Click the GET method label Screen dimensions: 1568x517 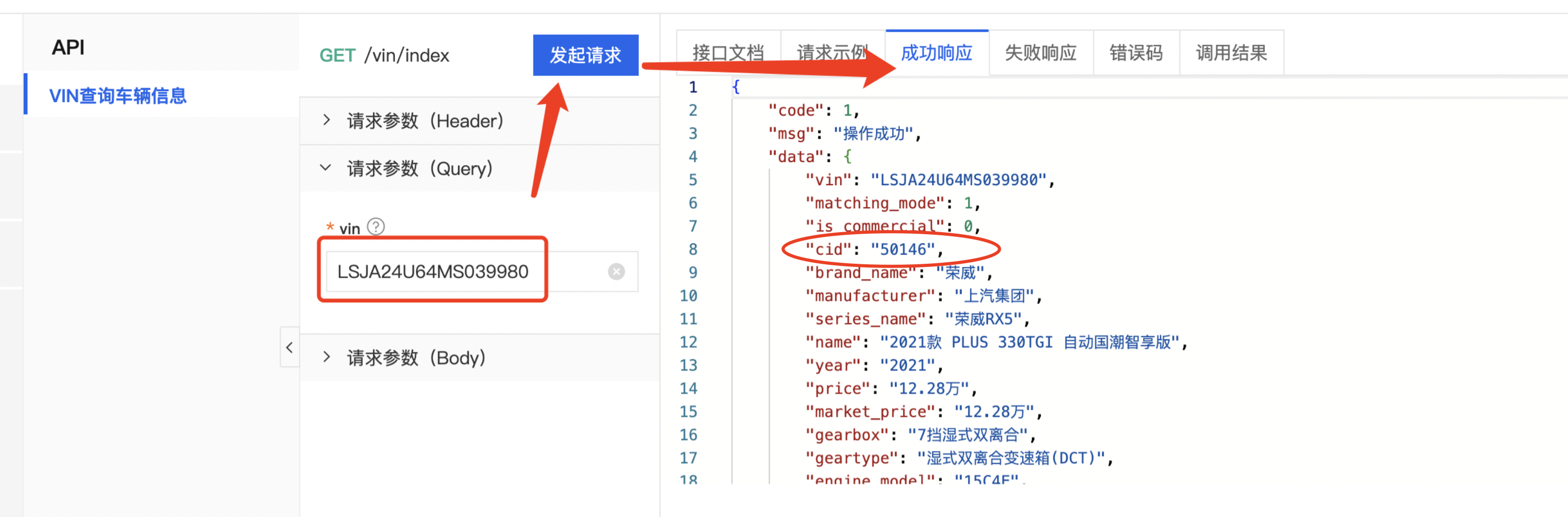tap(337, 55)
